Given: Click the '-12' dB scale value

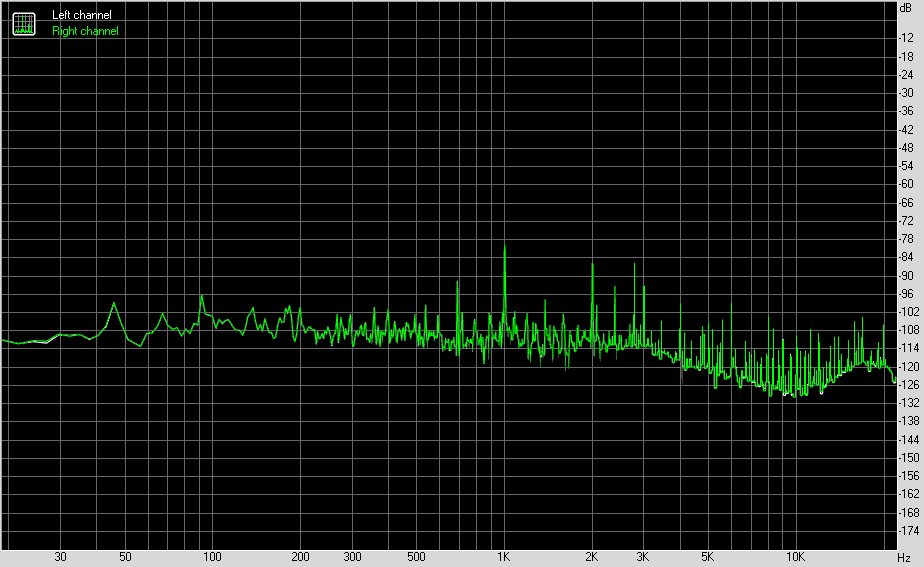Looking at the screenshot, I should [x=906, y=38].
